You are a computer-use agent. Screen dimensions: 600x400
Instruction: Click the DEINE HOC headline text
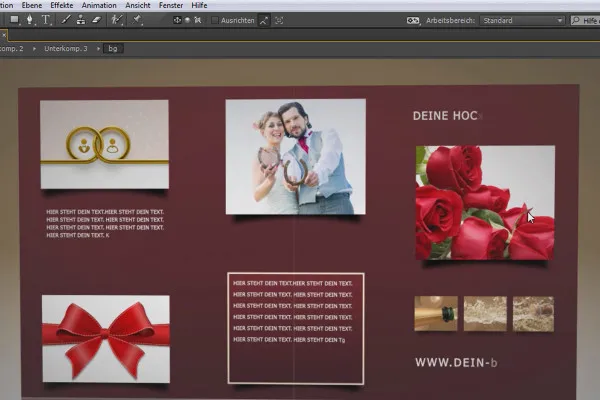coord(446,116)
